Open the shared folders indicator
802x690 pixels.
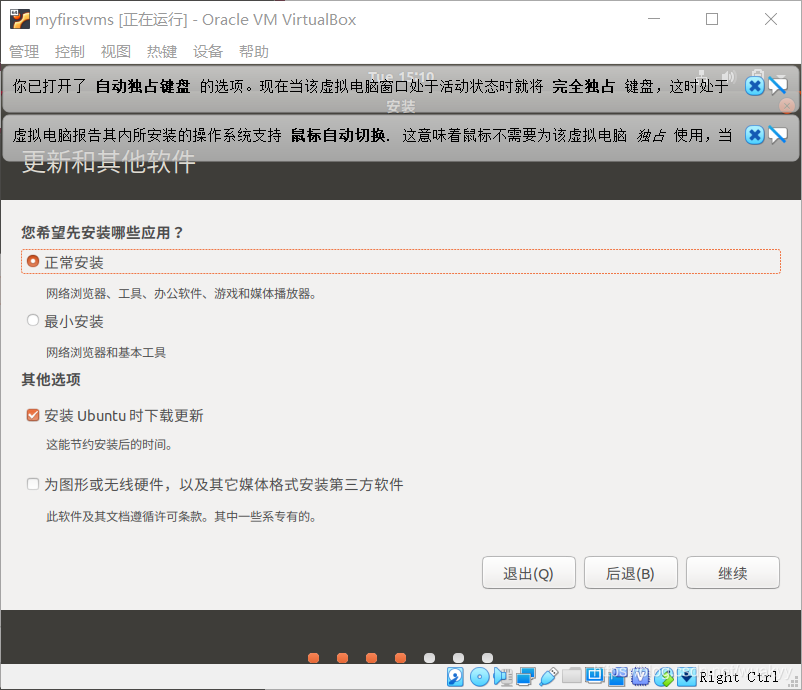[x=571, y=676]
